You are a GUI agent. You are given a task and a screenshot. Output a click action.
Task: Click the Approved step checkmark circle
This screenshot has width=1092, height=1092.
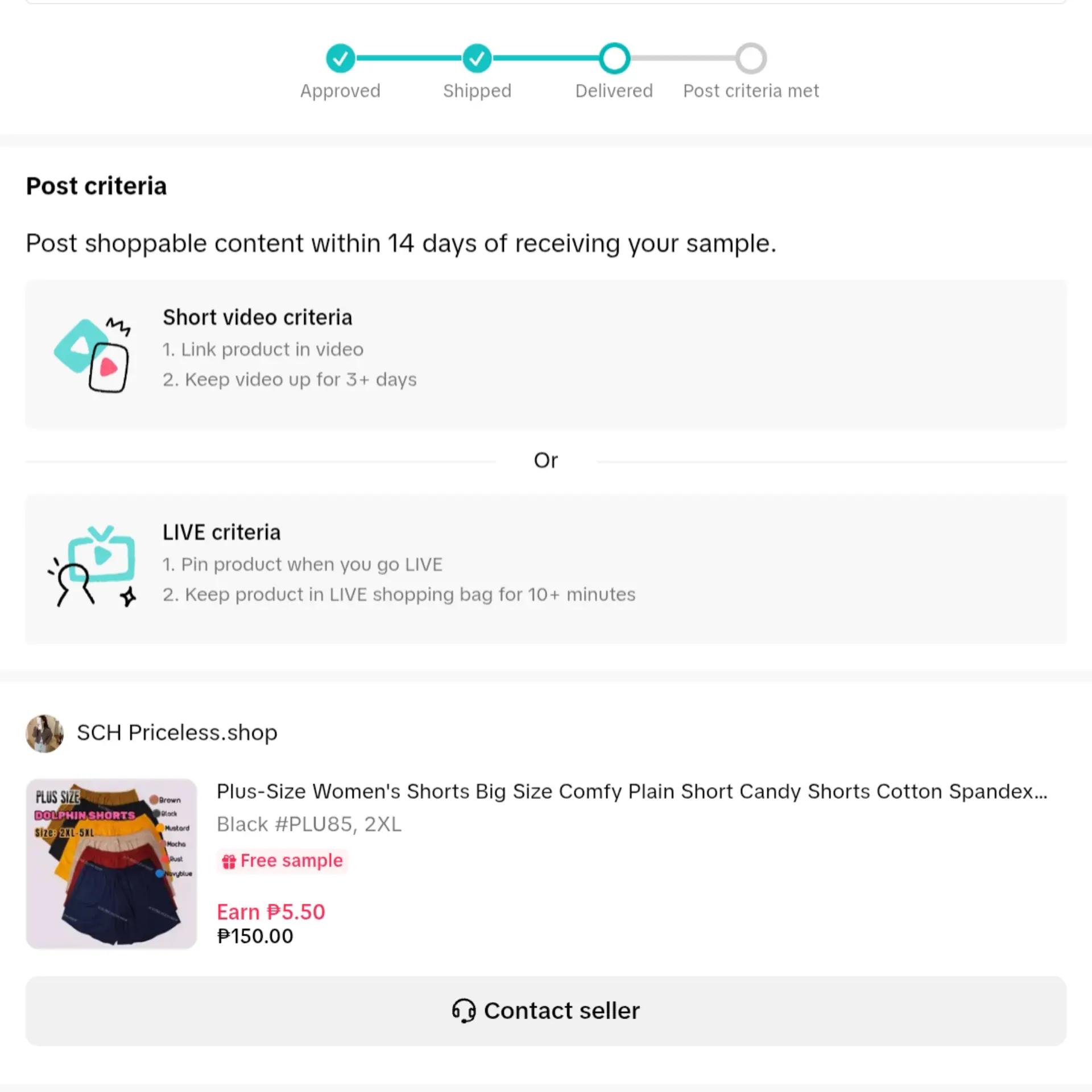pyautogui.click(x=340, y=58)
